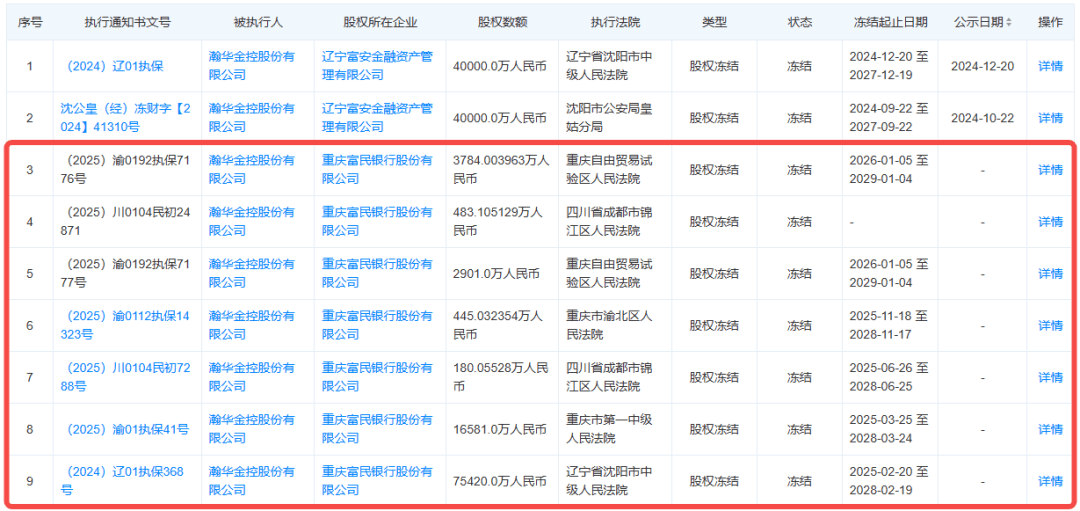Select amount 445.032354万人民币
Viewport: 1080px width, 511px height.
pos(497,325)
